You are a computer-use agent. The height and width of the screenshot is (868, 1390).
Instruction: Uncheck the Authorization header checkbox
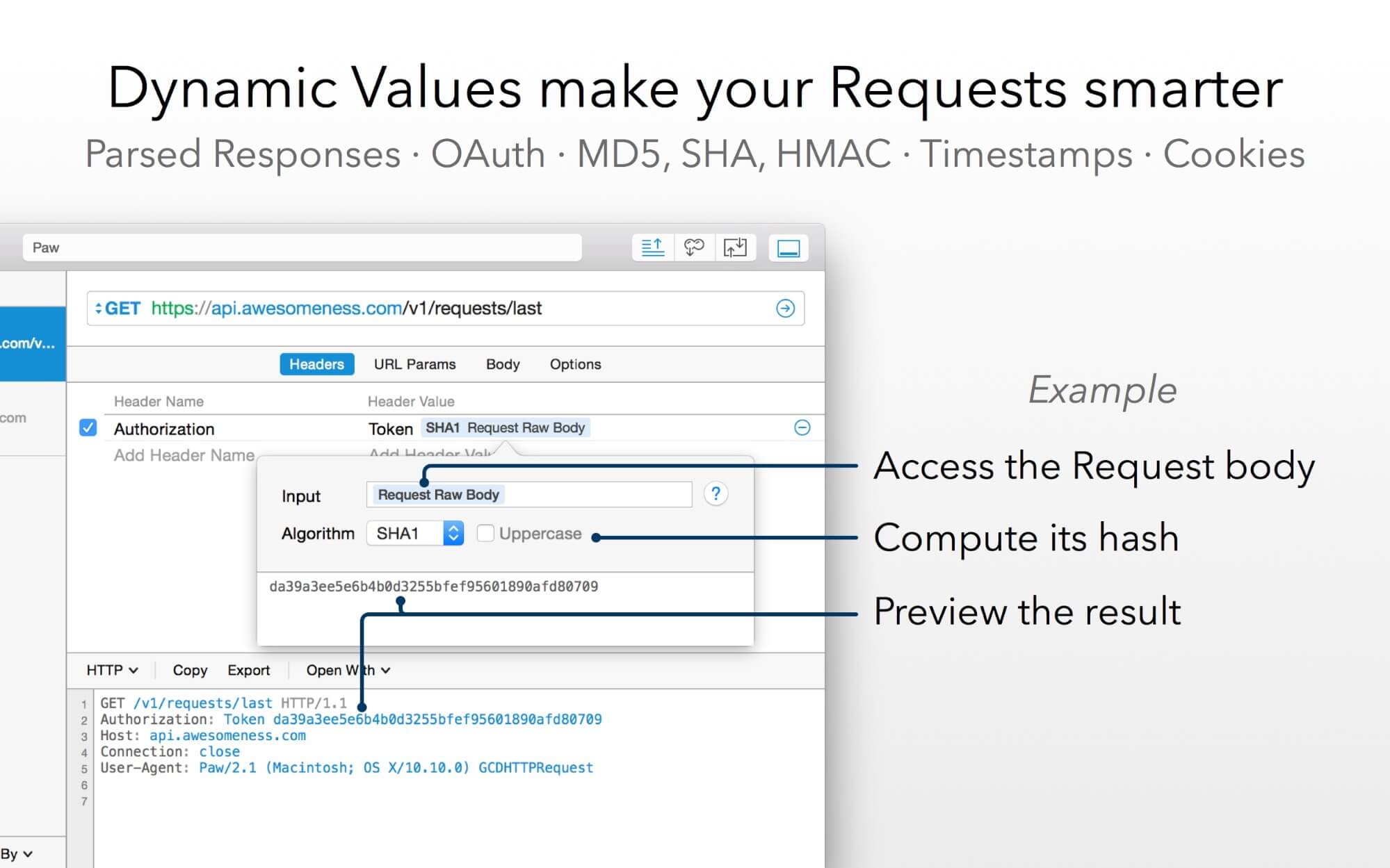pos(88,427)
